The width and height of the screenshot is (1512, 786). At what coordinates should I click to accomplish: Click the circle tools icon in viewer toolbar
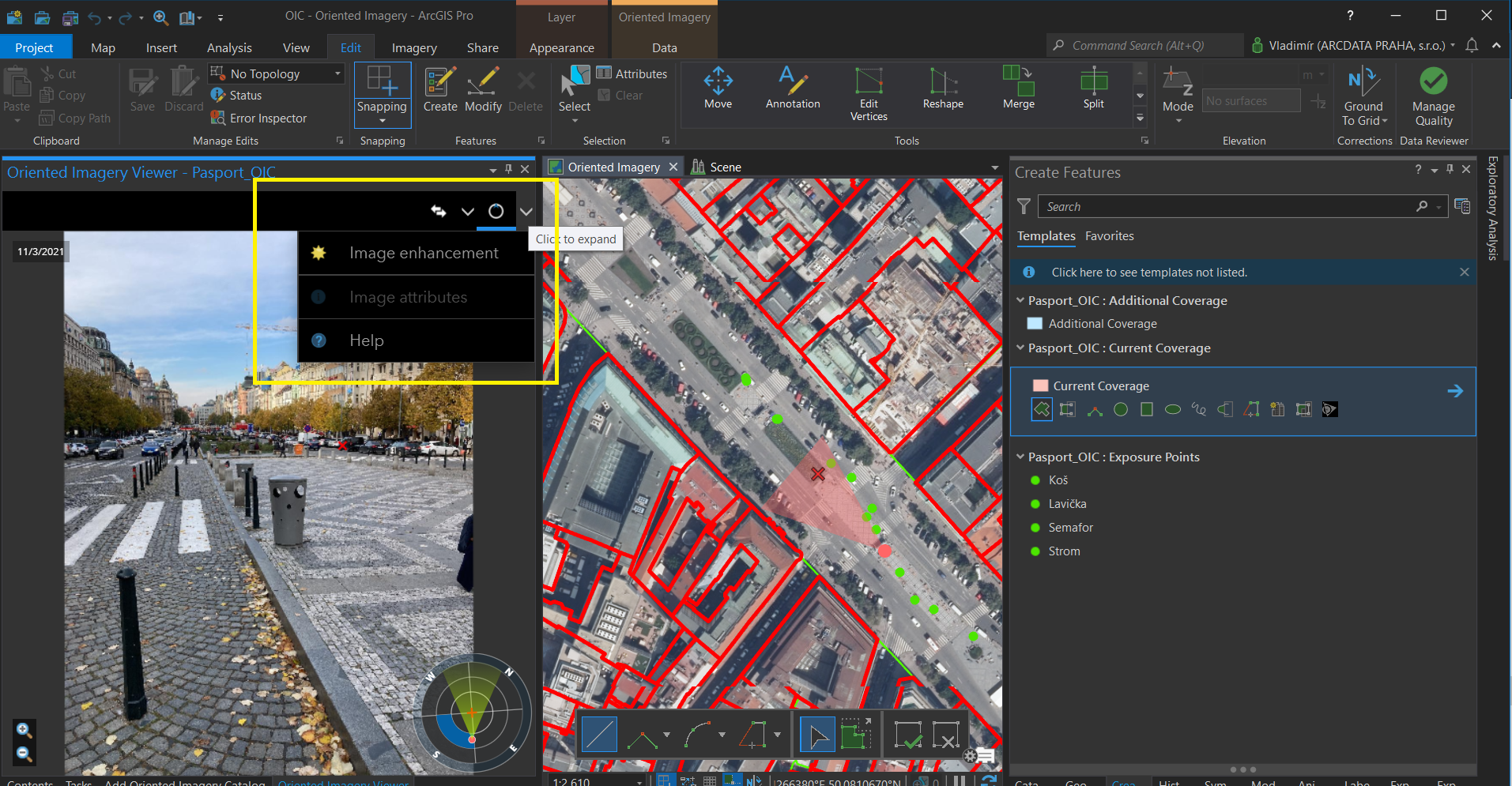pos(496,211)
